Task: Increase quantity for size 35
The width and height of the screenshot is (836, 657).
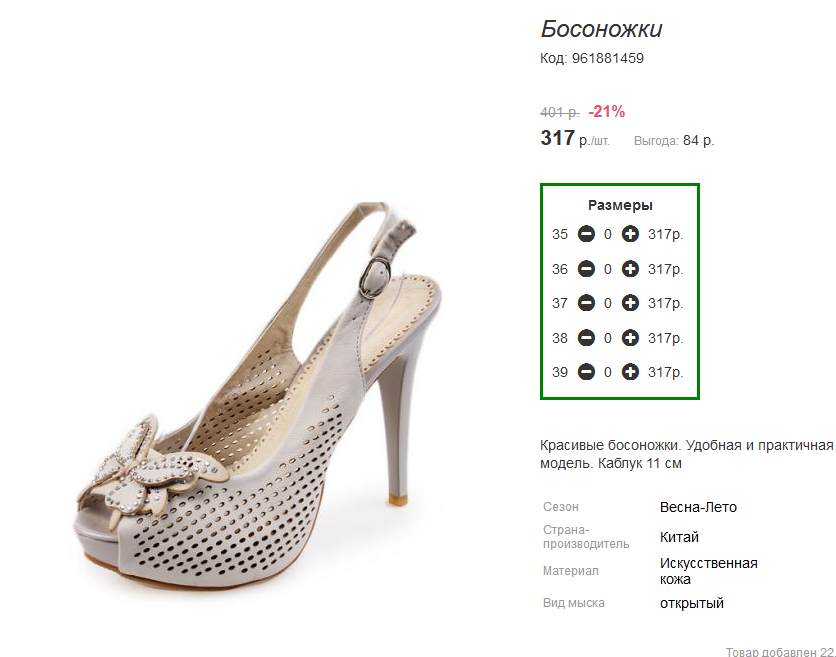Action: point(630,234)
